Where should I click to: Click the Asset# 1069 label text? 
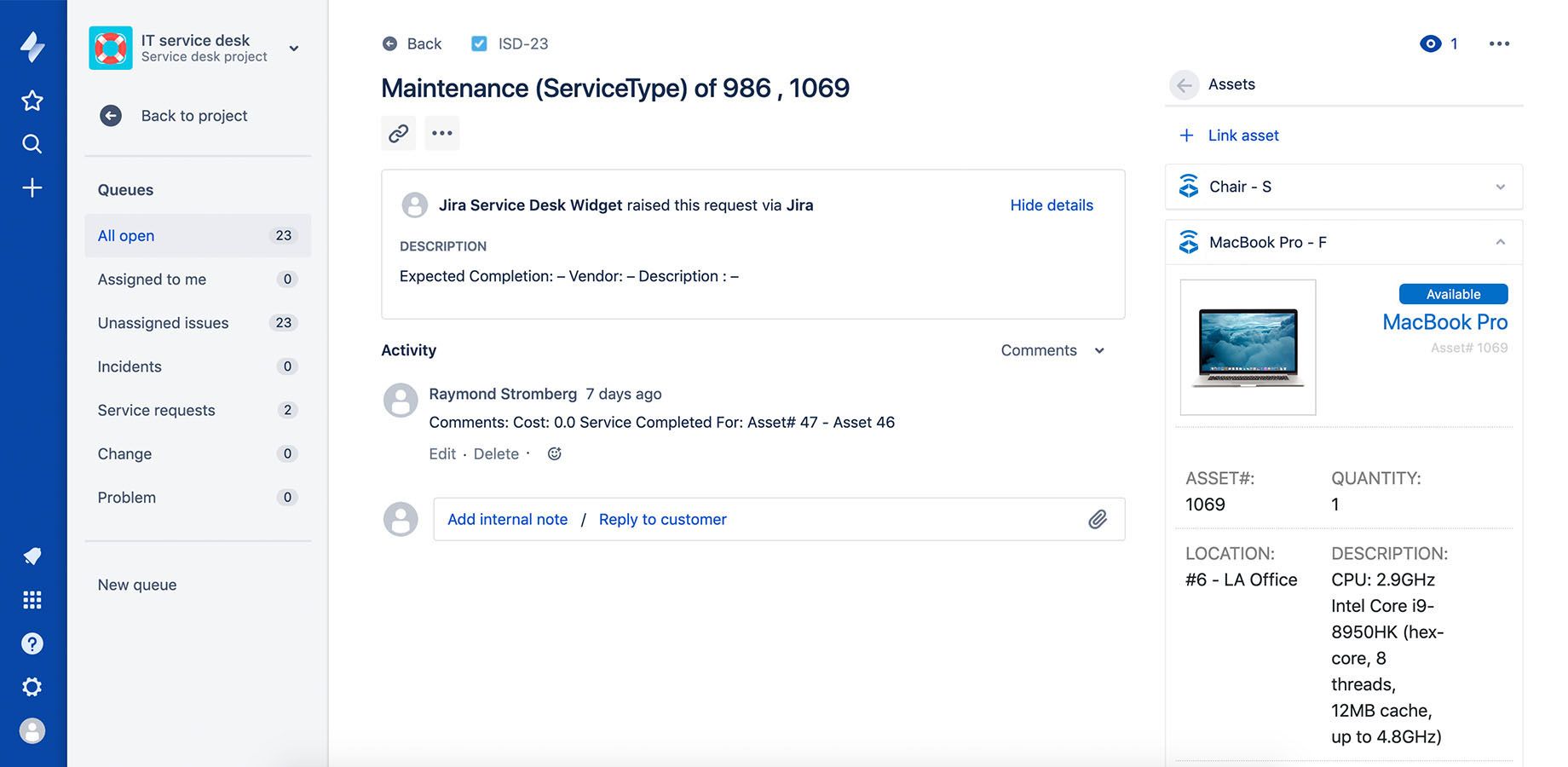pos(1468,348)
